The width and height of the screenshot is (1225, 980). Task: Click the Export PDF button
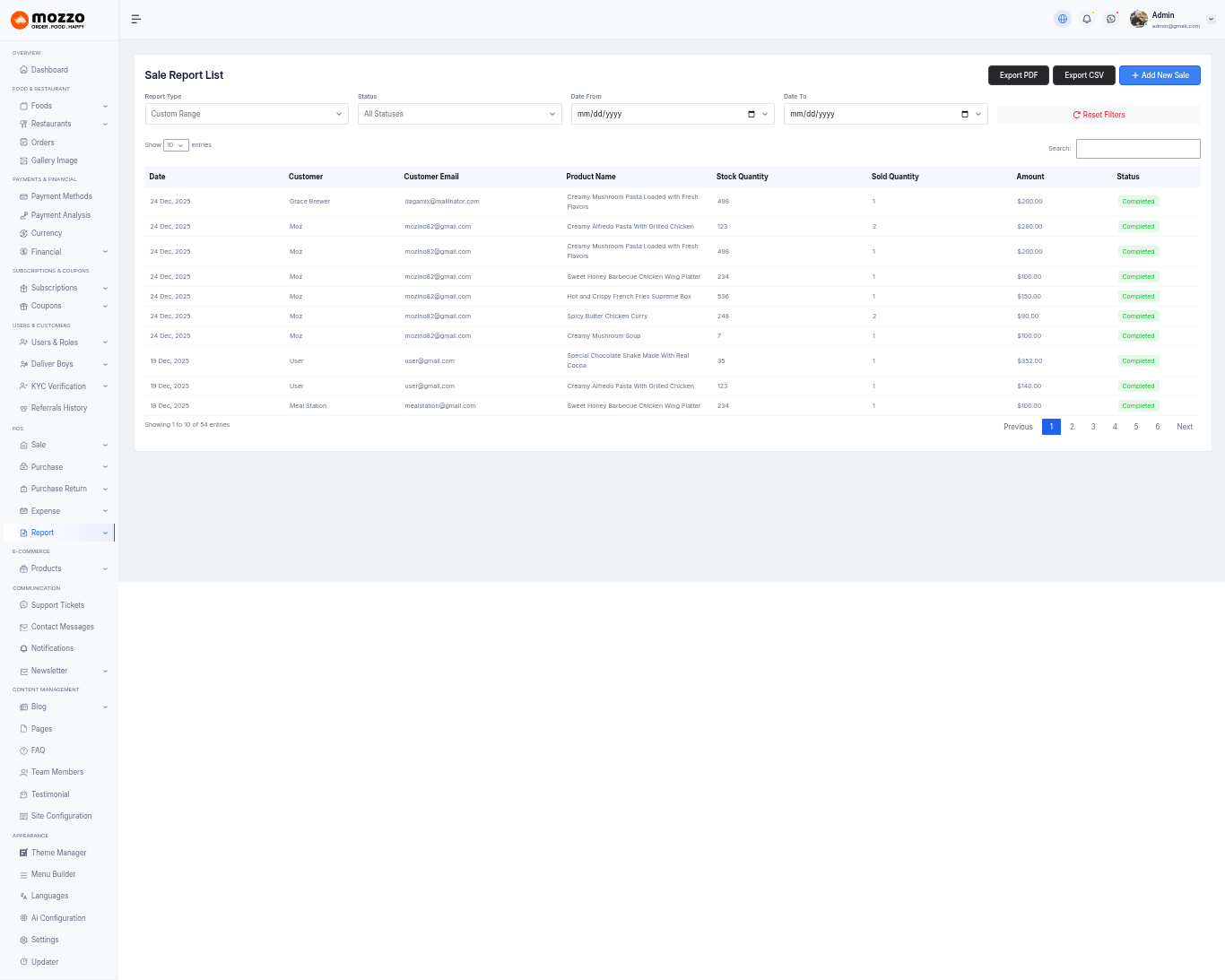coord(1018,75)
